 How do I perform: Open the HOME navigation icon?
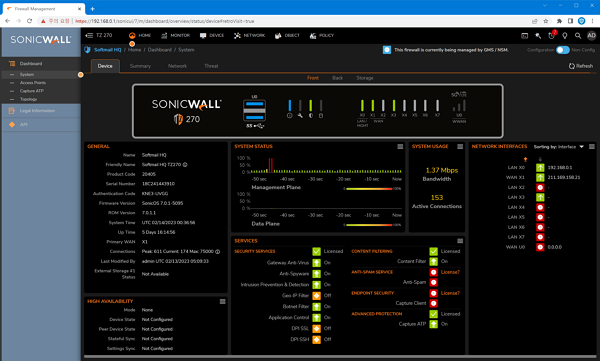pos(132,36)
